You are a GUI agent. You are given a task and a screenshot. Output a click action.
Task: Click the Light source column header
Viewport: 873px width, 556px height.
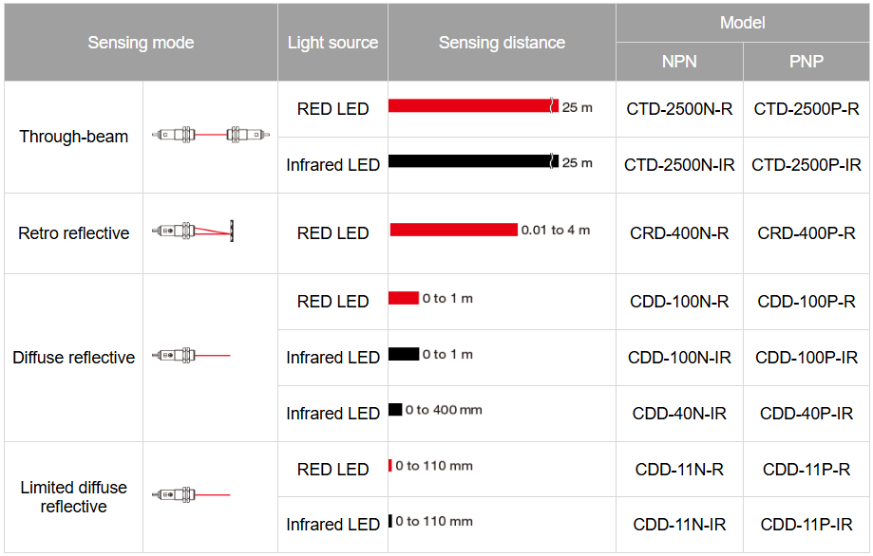click(x=332, y=42)
